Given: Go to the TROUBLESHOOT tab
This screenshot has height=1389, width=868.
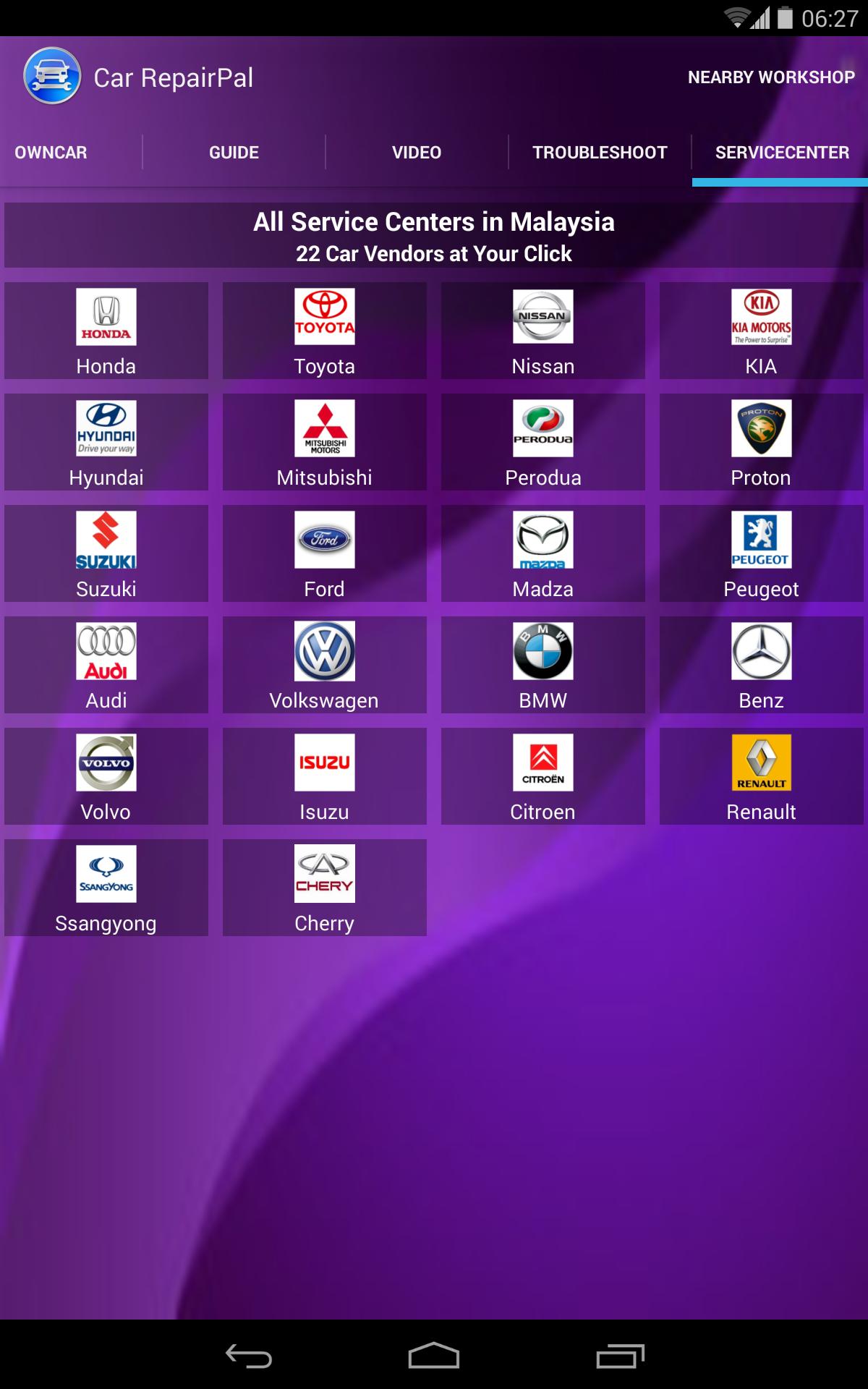Looking at the screenshot, I should point(600,153).
